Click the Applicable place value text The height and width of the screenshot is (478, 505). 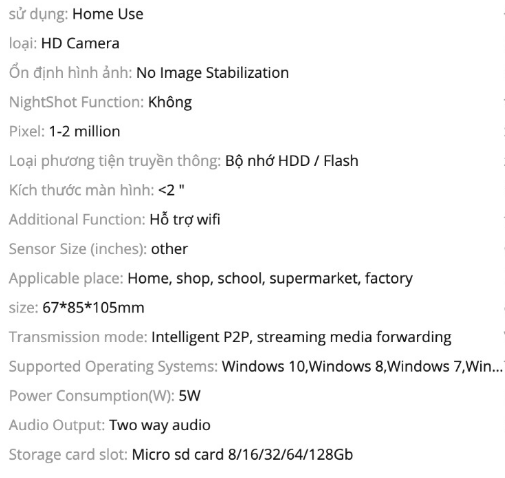coord(270,278)
